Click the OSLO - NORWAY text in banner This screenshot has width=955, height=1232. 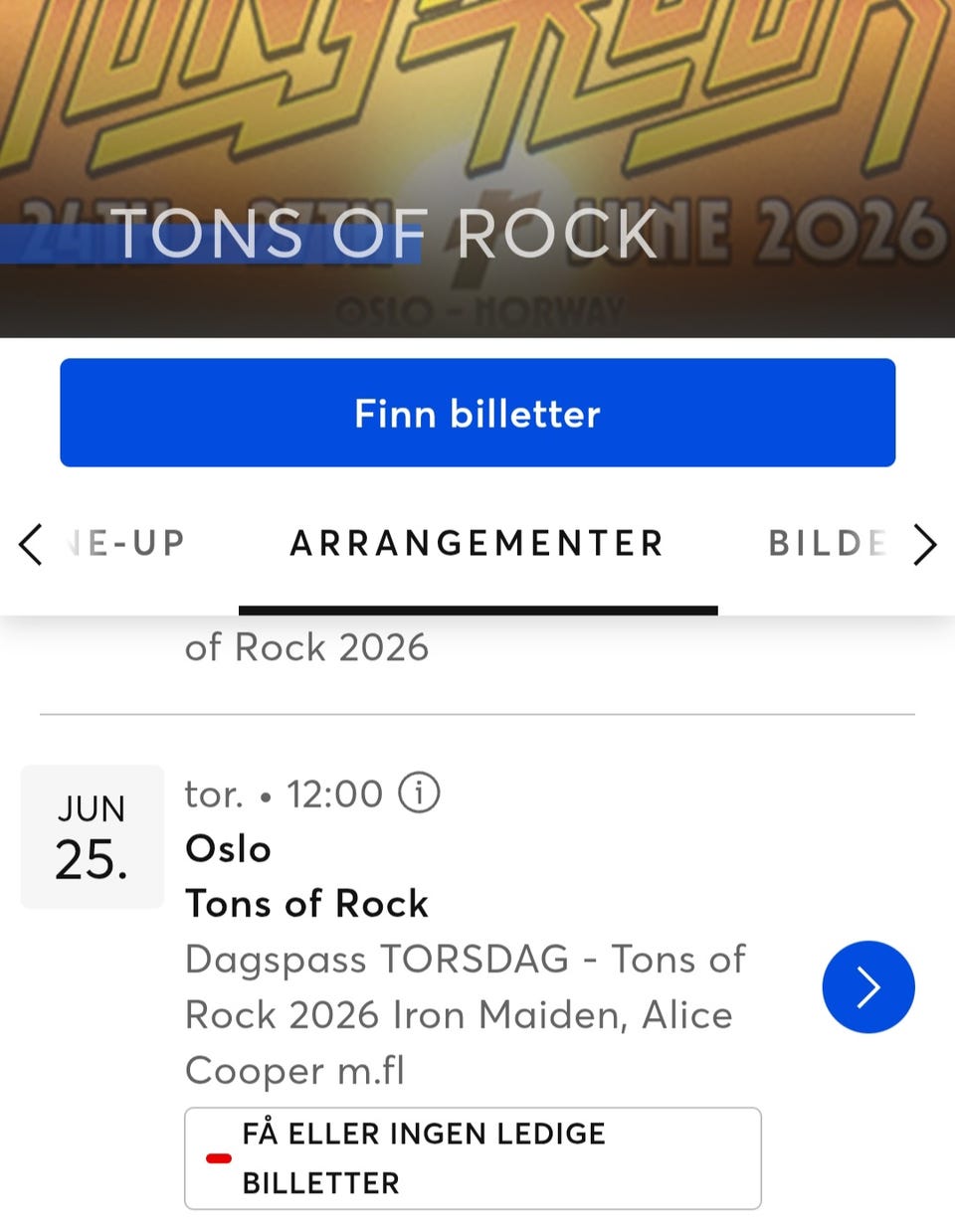(479, 313)
